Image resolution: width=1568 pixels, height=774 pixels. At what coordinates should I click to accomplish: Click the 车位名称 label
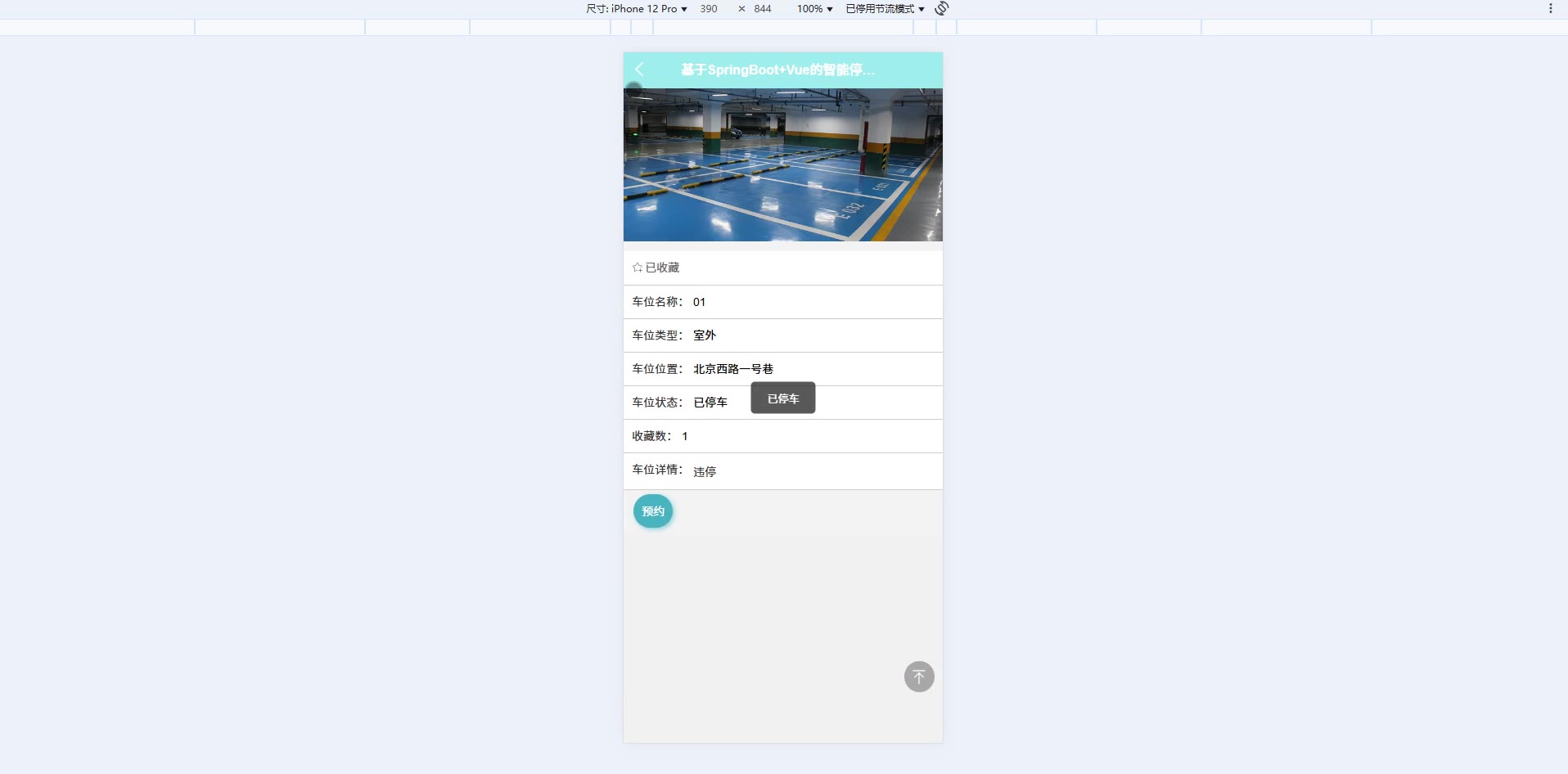(x=657, y=302)
